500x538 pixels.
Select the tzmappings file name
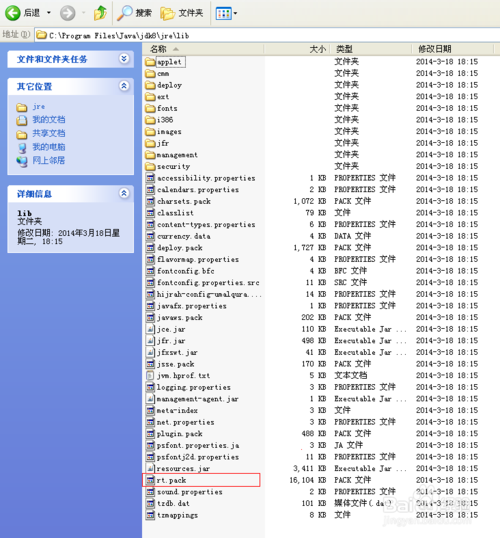(177, 515)
